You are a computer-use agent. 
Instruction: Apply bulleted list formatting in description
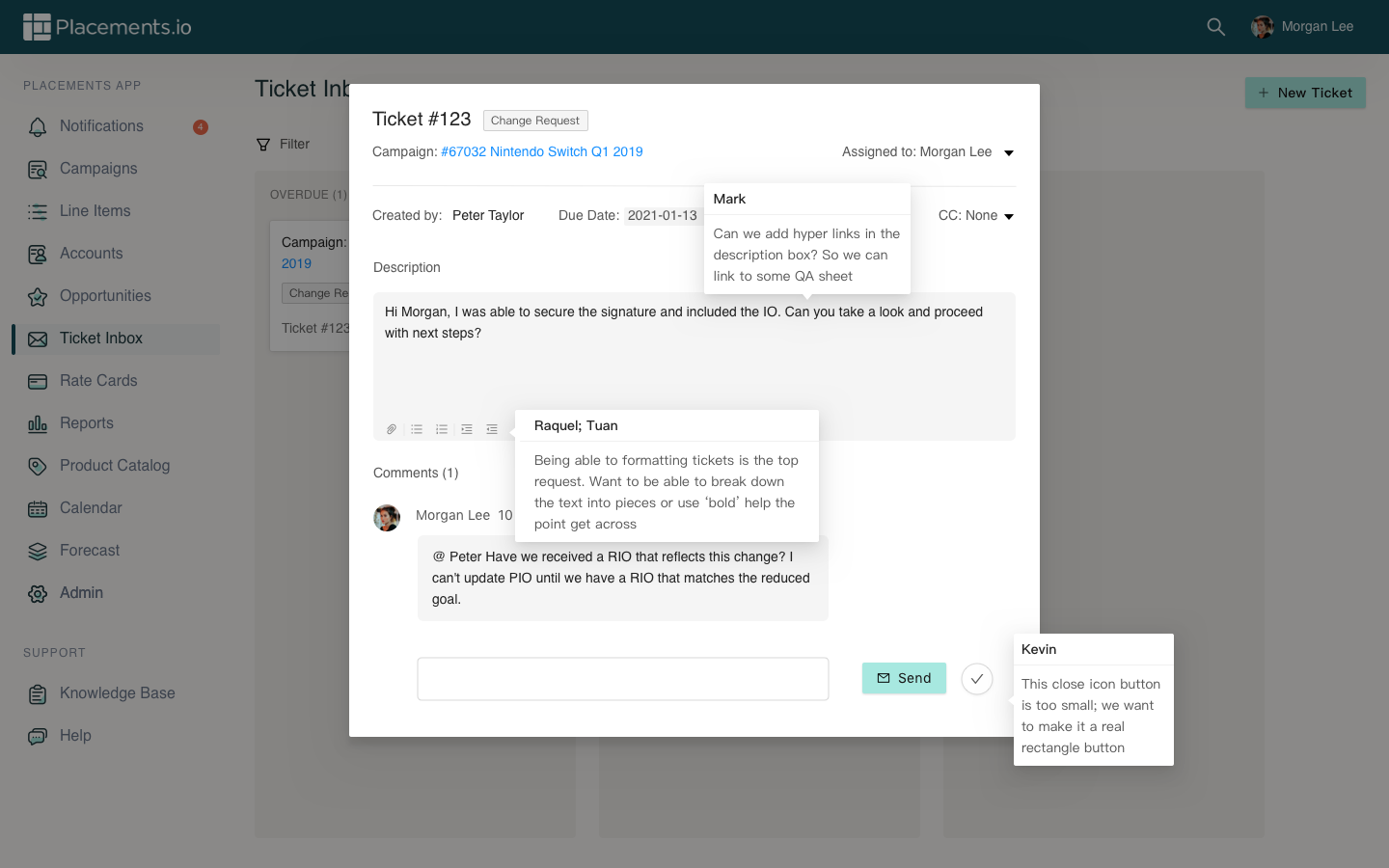coord(417,429)
